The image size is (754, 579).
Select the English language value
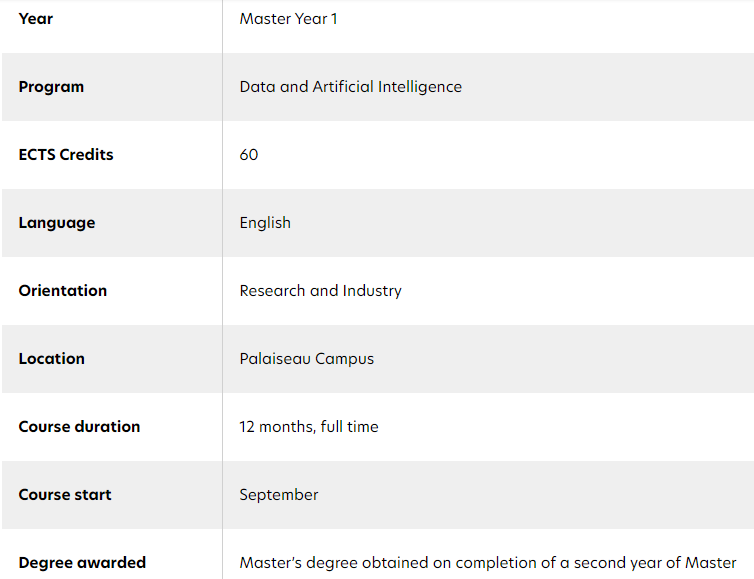click(265, 223)
